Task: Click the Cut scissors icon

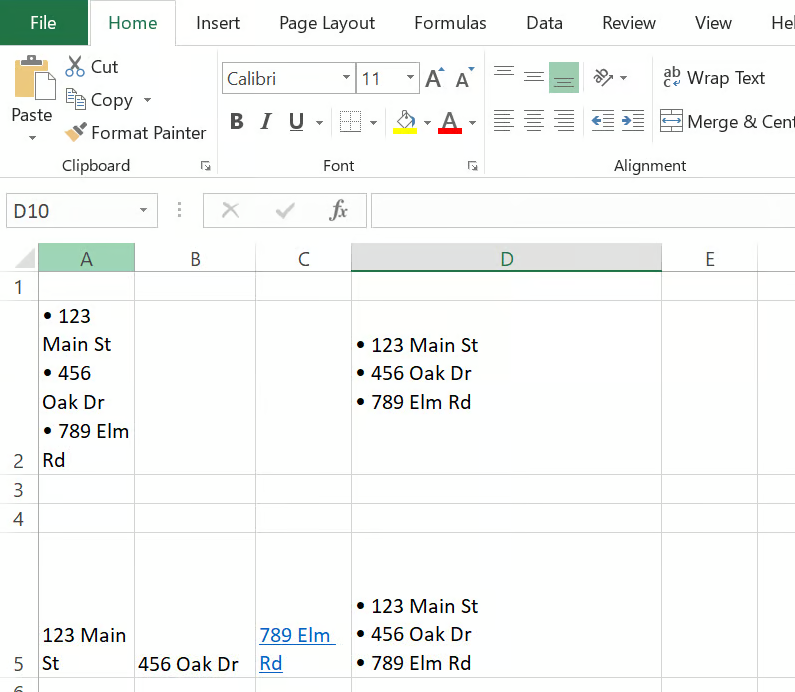Action: (x=76, y=67)
